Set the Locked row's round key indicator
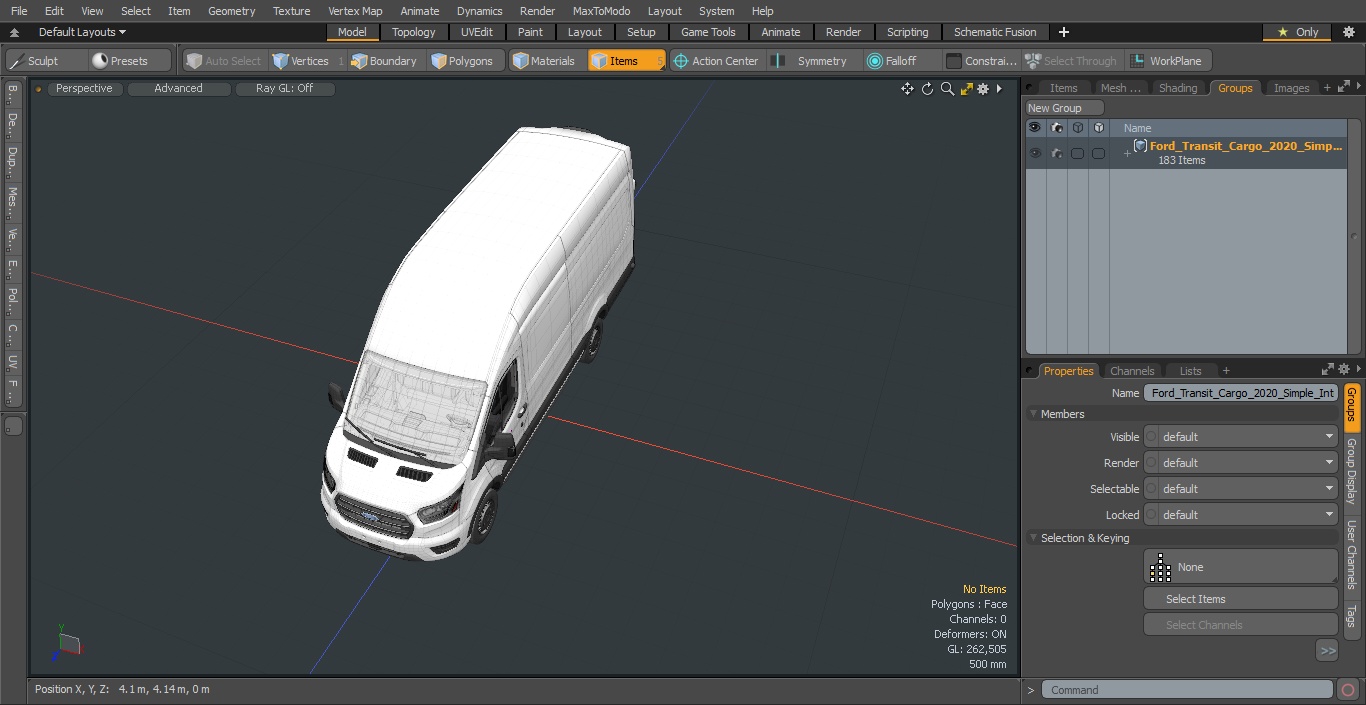 1151,515
